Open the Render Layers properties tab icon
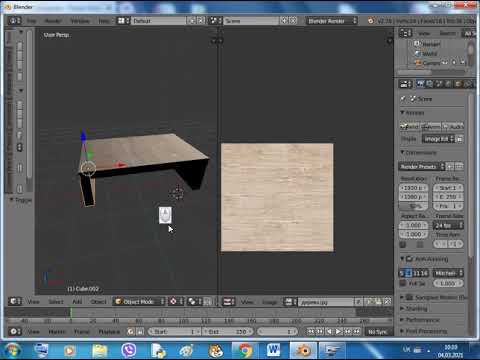 [430, 84]
